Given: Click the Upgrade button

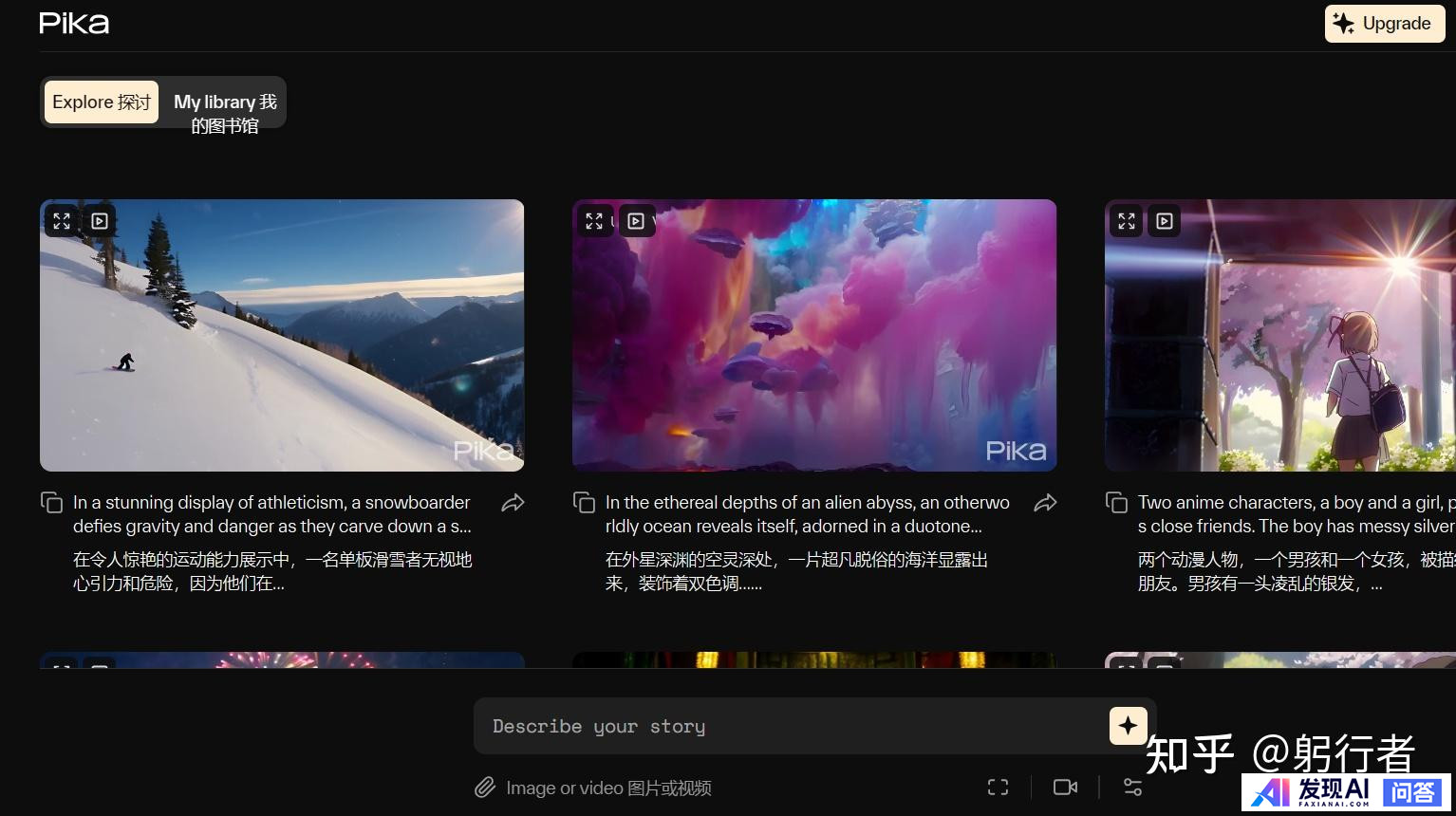Looking at the screenshot, I should pyautogui.click(x=1384, y=24).
